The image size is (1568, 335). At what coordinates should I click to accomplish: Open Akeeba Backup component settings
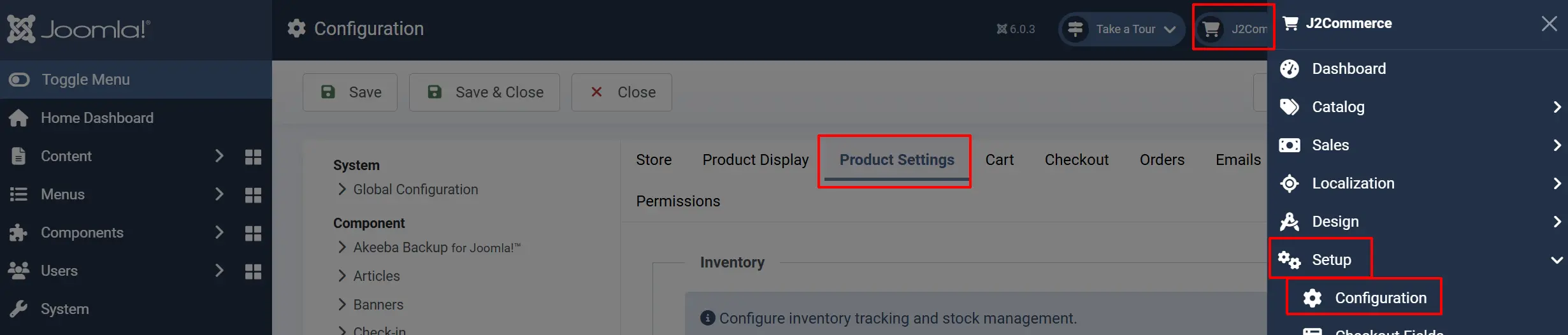pos(437,248)
